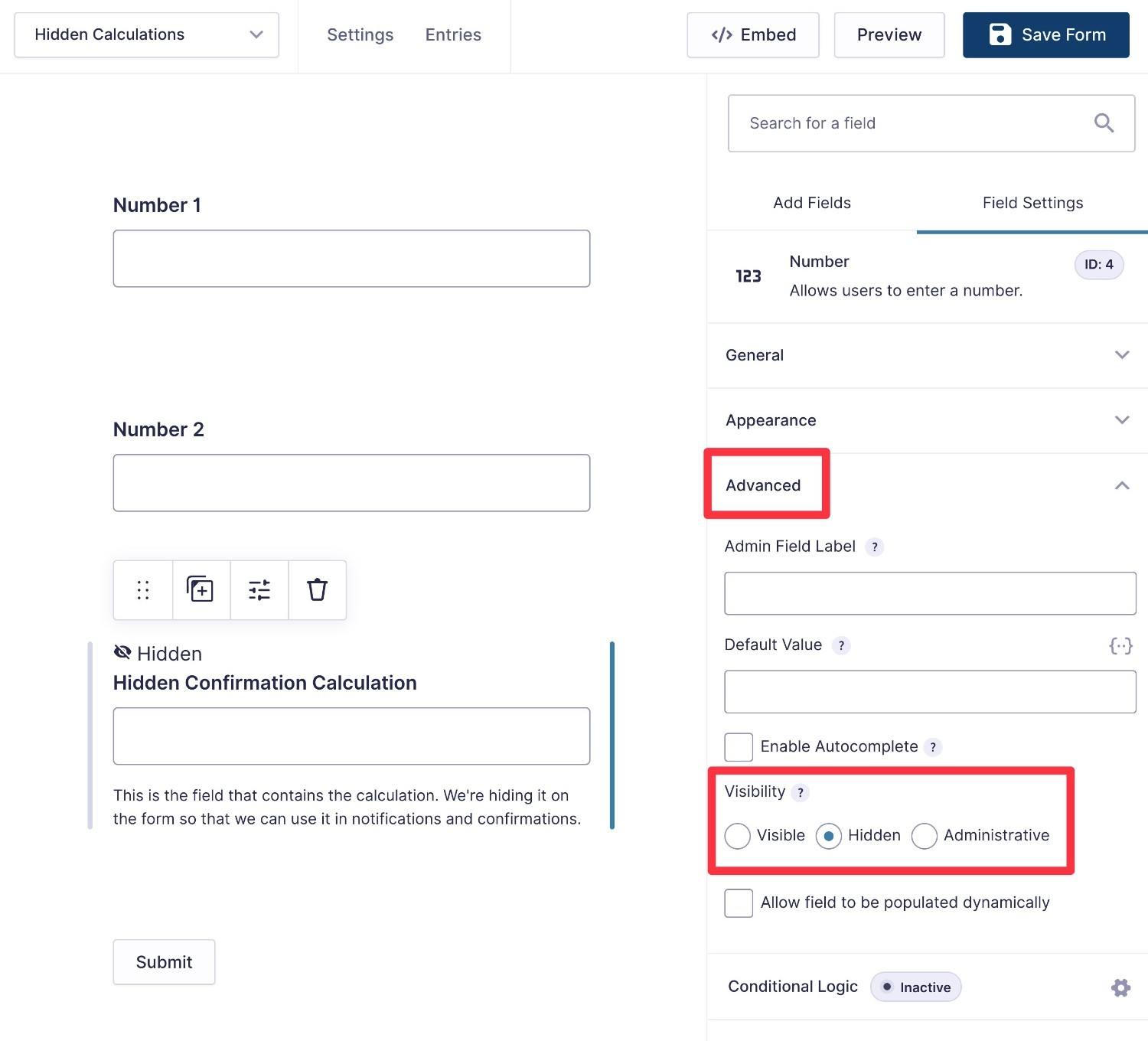Click the drag handle icon on field toolbar
The width and height of the screenshot is (1148, 1041).
[x=143, y=590]
